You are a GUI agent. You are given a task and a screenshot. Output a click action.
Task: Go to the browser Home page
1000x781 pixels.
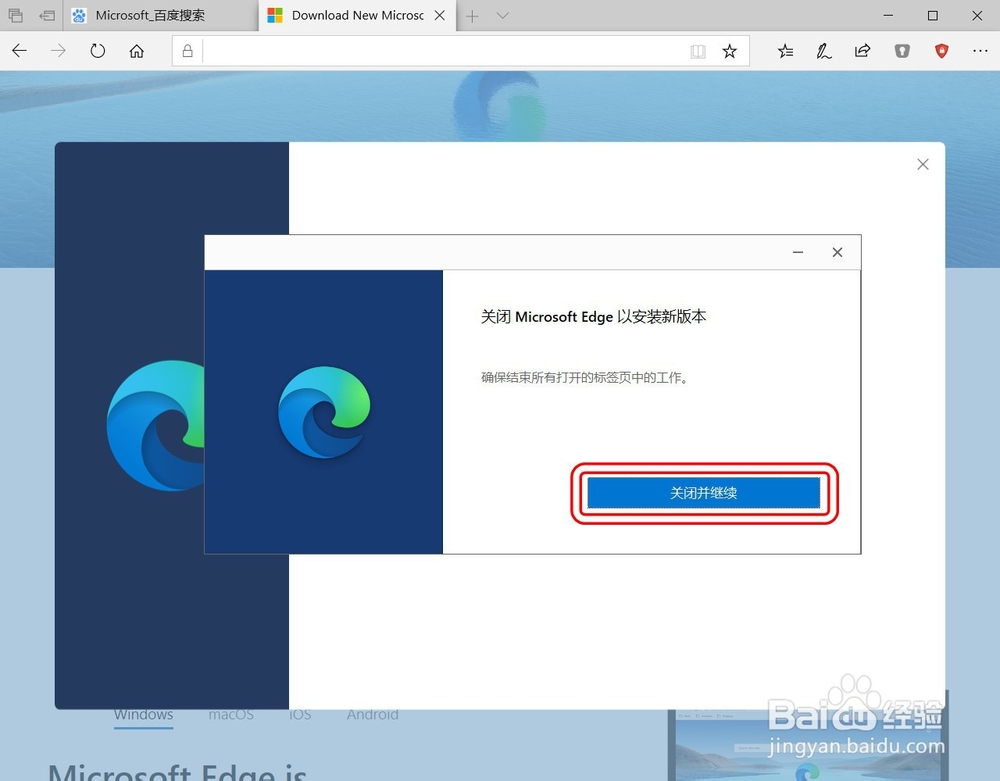(x=136, y=51)
